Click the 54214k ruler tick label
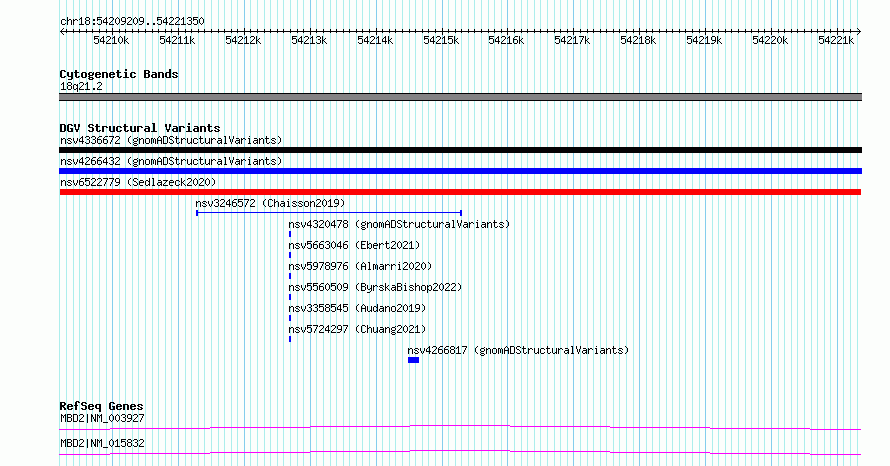The width and height of the screenshot is (890, 466). point(375,40)
